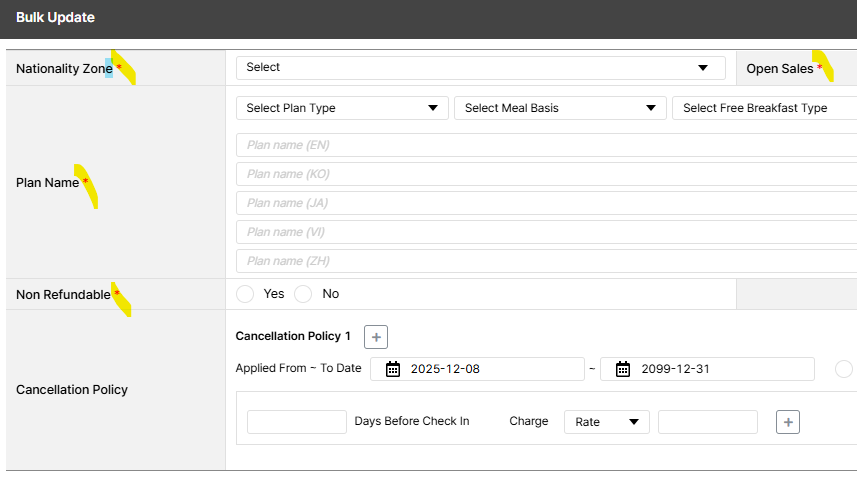
Task: Click the charge amount input field
Action: (707, 422)
